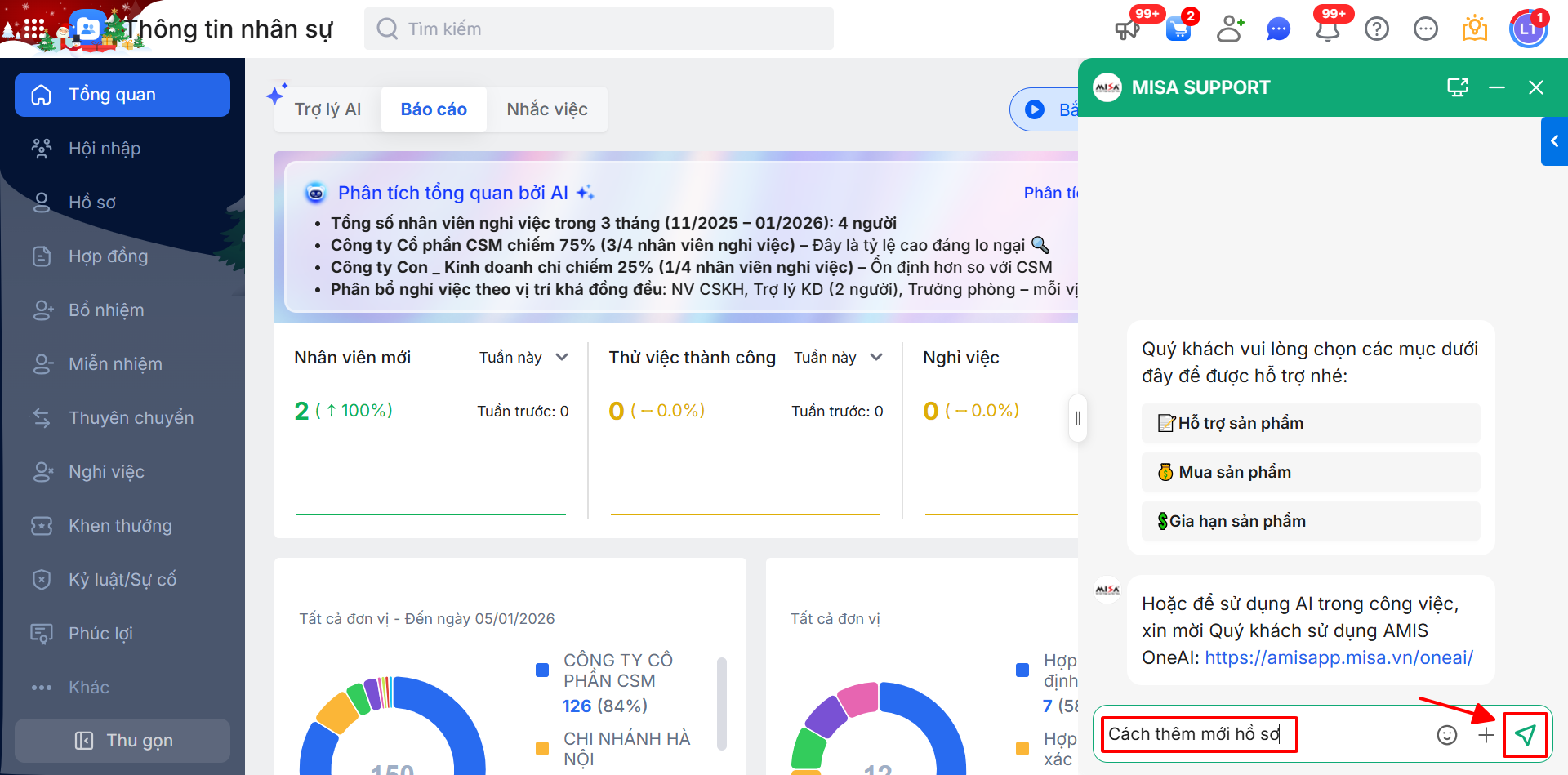Screen dimensions: 1568x775
Task: Open Hợp đồng in sidebar
Action: [122, 256]
